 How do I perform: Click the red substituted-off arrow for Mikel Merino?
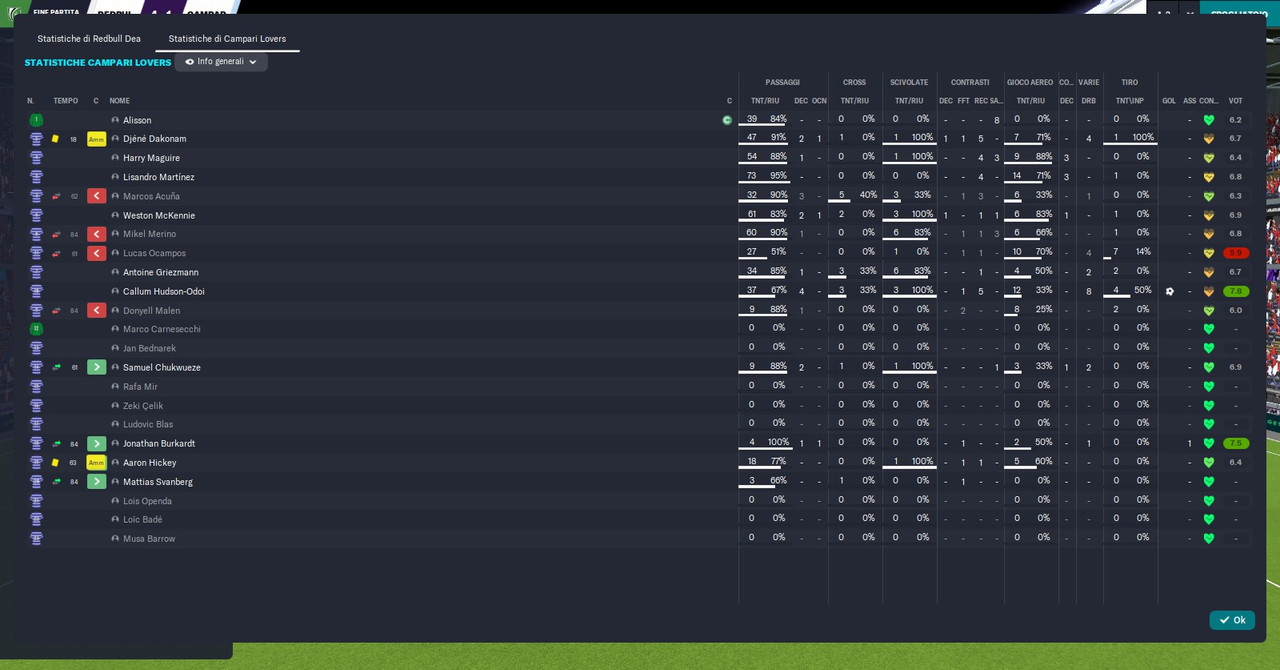click(x=96, y=234)
